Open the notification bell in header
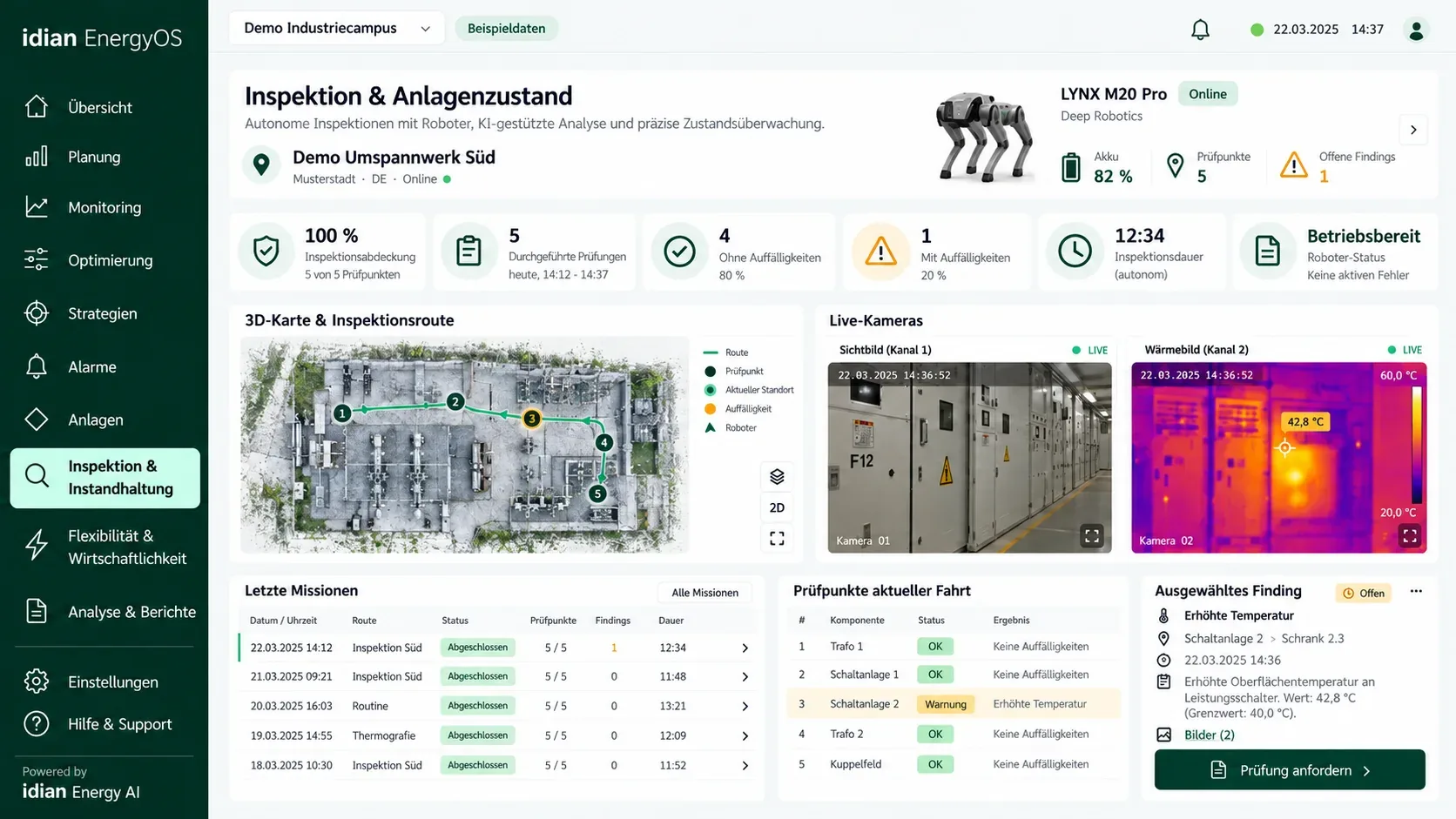This screenshot has height=819, width=1456. (1200, 30)
